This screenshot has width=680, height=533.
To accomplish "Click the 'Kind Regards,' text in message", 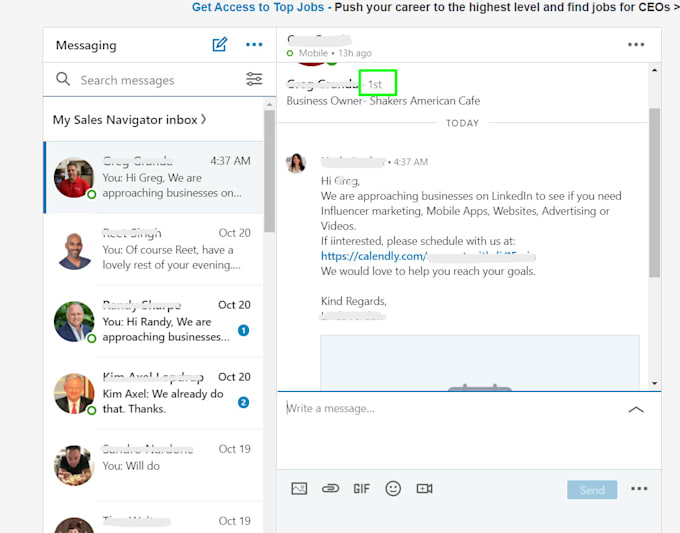I will 353,301.
